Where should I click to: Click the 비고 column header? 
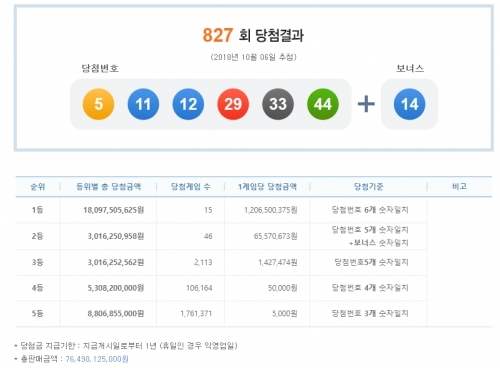coord(459,186)
